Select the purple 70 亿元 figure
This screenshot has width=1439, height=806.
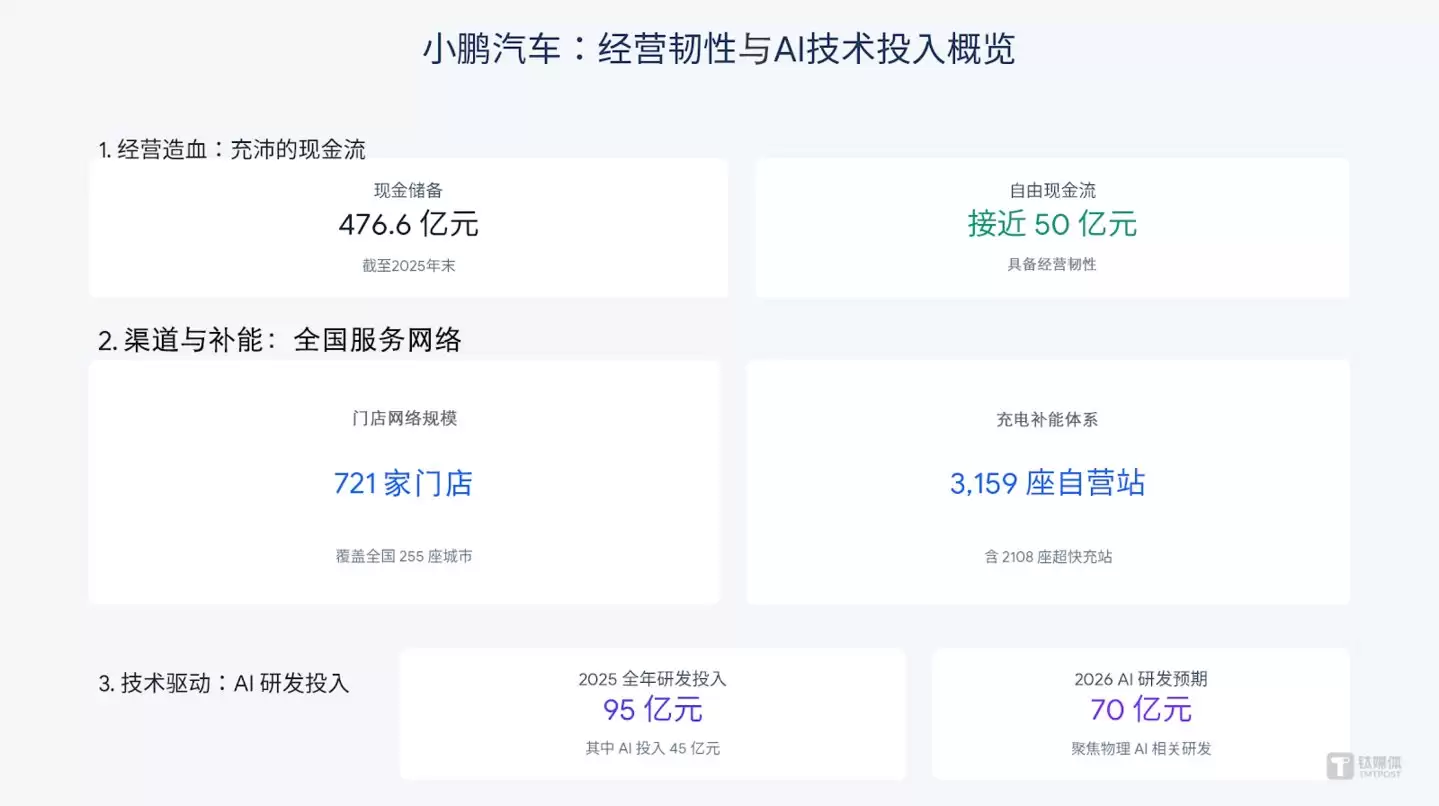[x=1139, y=711]
